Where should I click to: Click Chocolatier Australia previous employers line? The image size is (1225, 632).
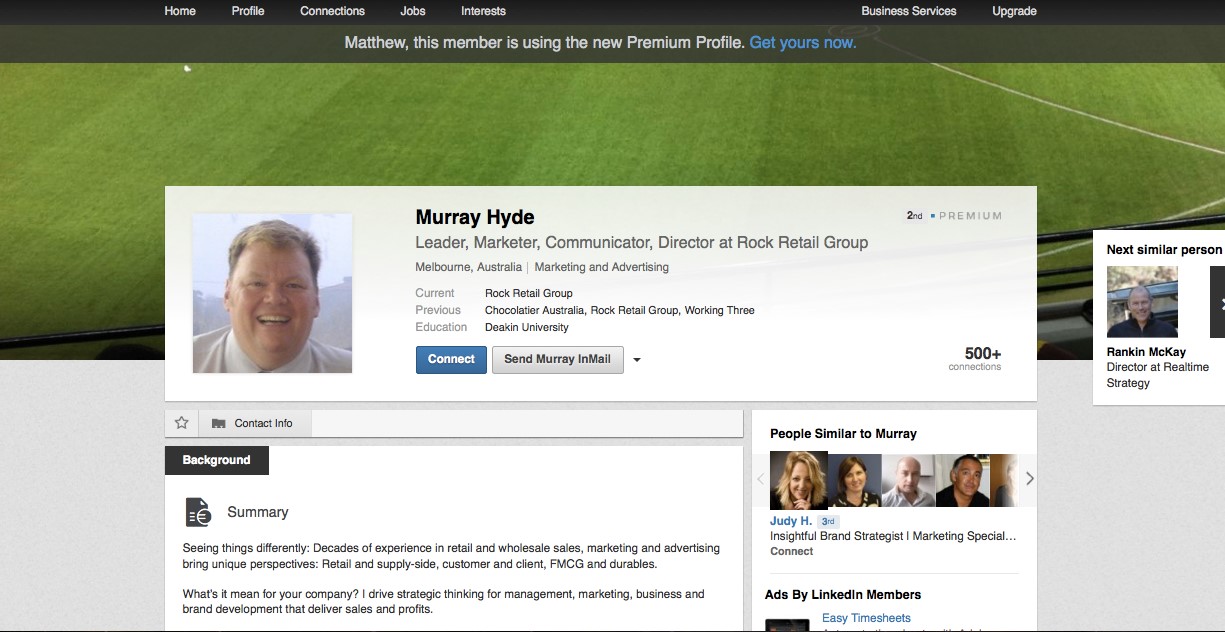click(620, 310)
